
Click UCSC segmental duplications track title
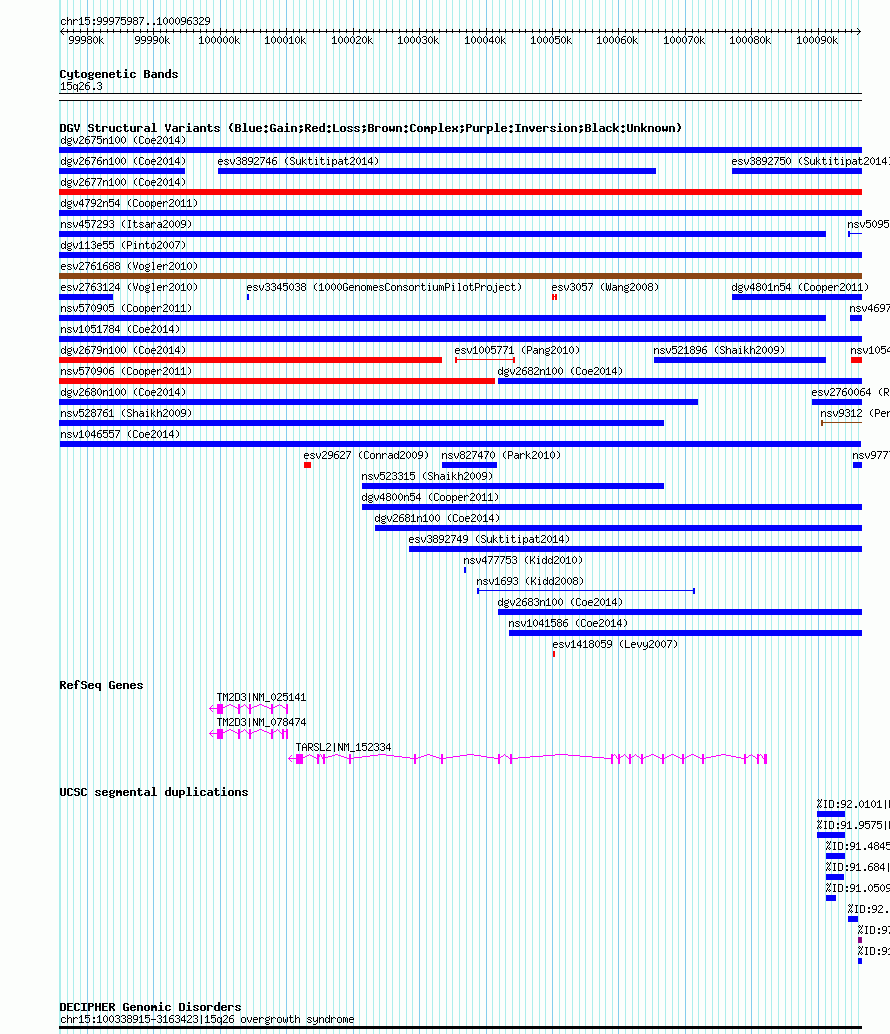tap(154, 793)
